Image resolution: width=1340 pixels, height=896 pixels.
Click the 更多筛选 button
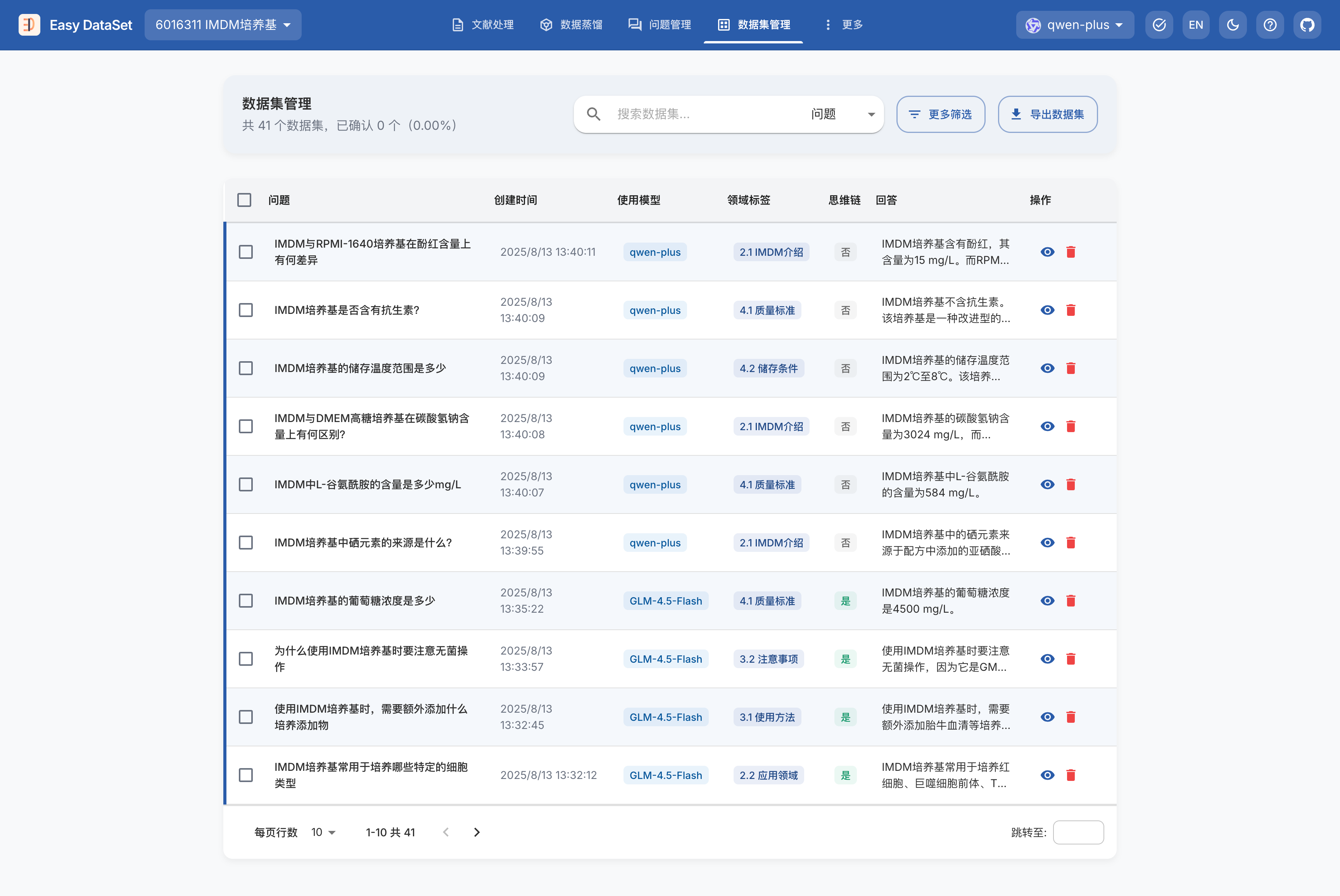(x=940, y=114)
